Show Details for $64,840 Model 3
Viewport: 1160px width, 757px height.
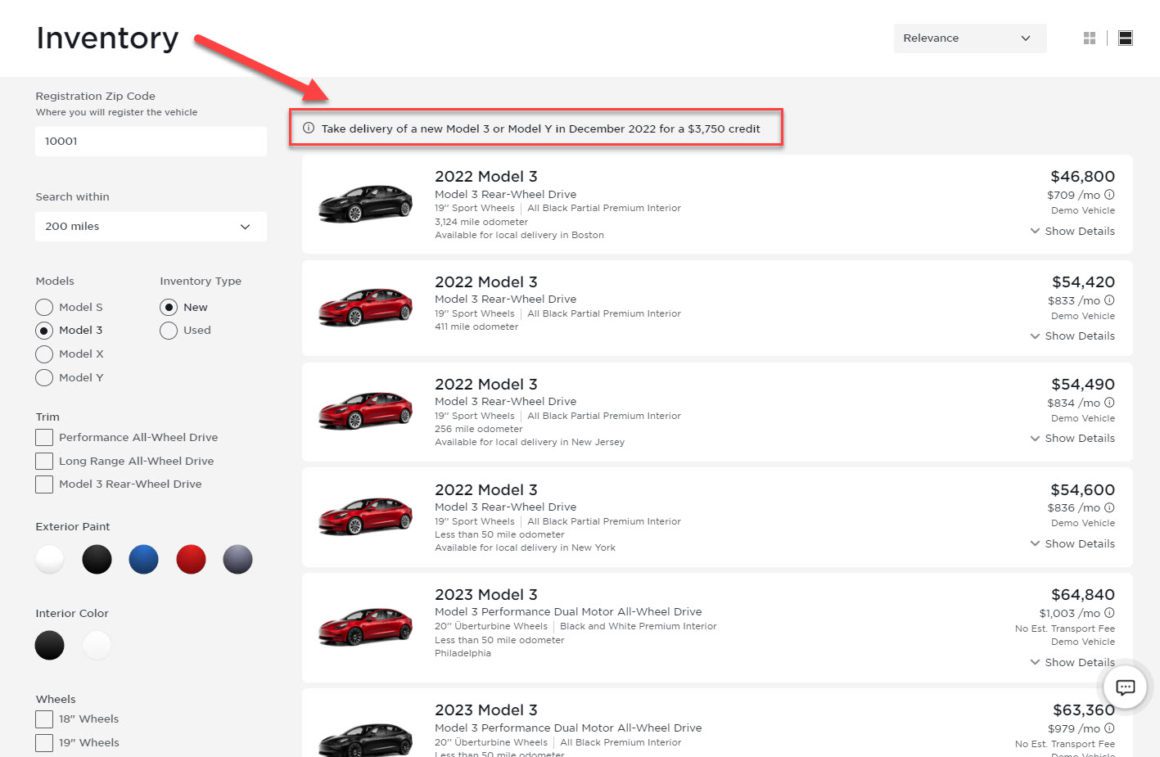pyautogui.click(x=1072, y=662)
